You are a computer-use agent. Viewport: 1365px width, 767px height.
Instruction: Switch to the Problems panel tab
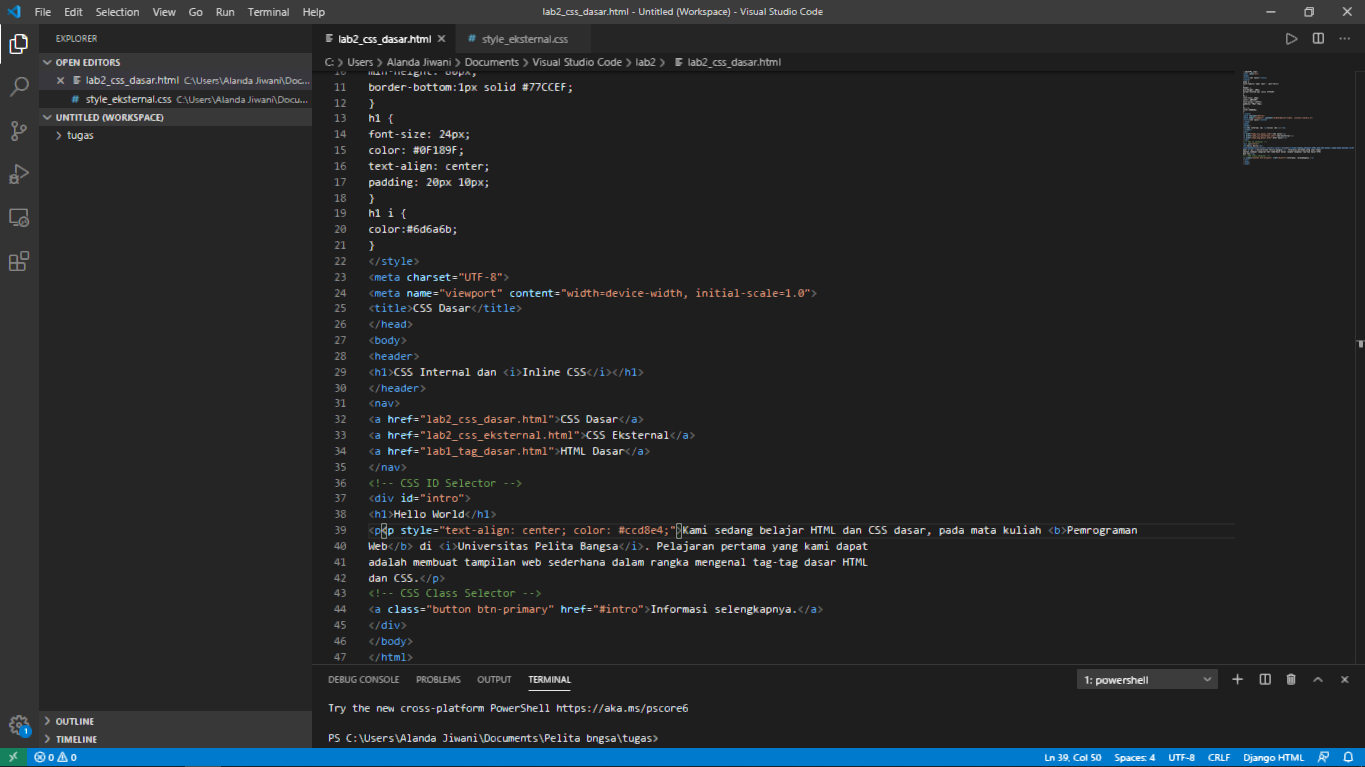pyautogui.click(x=438, y=679)
